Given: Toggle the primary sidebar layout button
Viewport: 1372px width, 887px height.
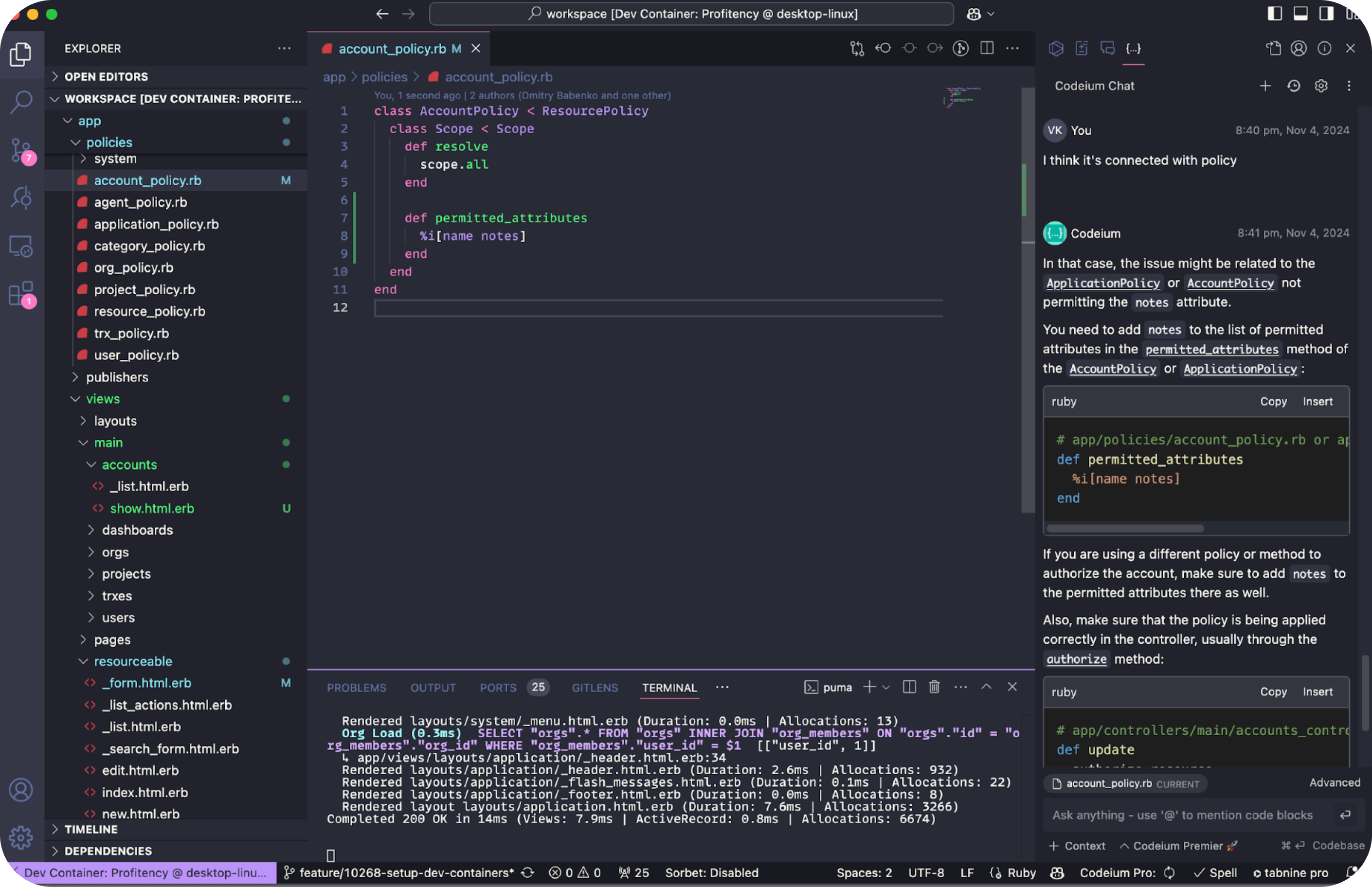Looking at the screenshot, I should tap(1275, 14).
